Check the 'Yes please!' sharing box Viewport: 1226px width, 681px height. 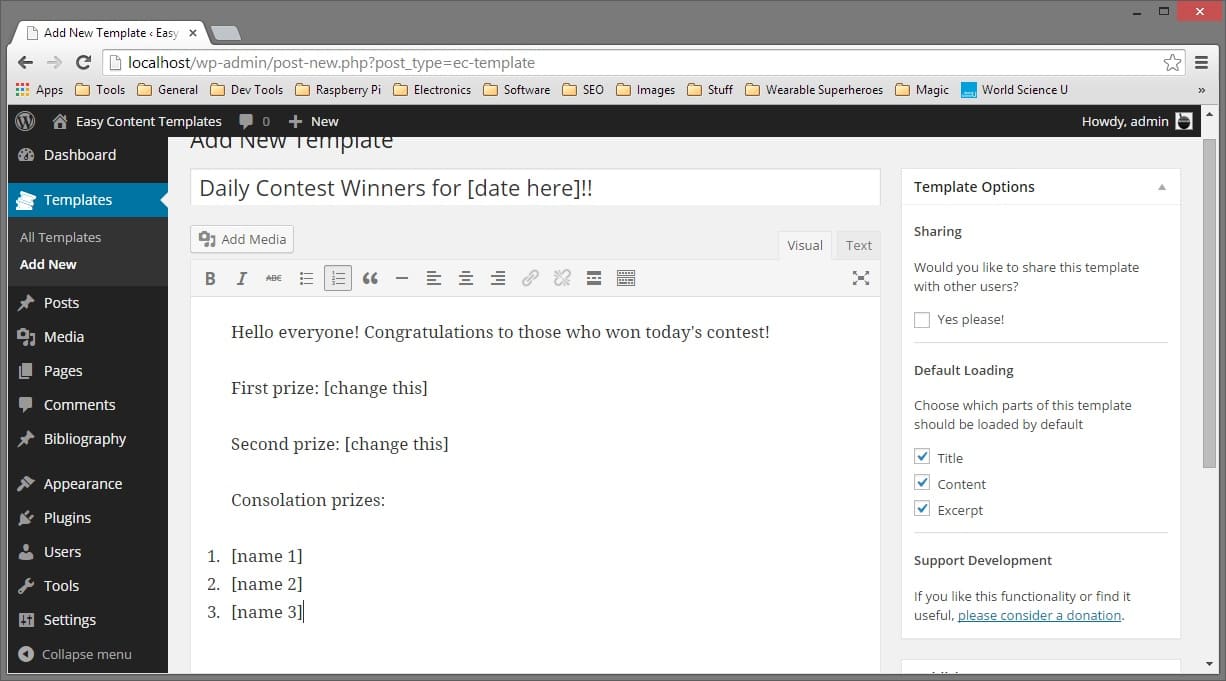click(x=922, y=320)
